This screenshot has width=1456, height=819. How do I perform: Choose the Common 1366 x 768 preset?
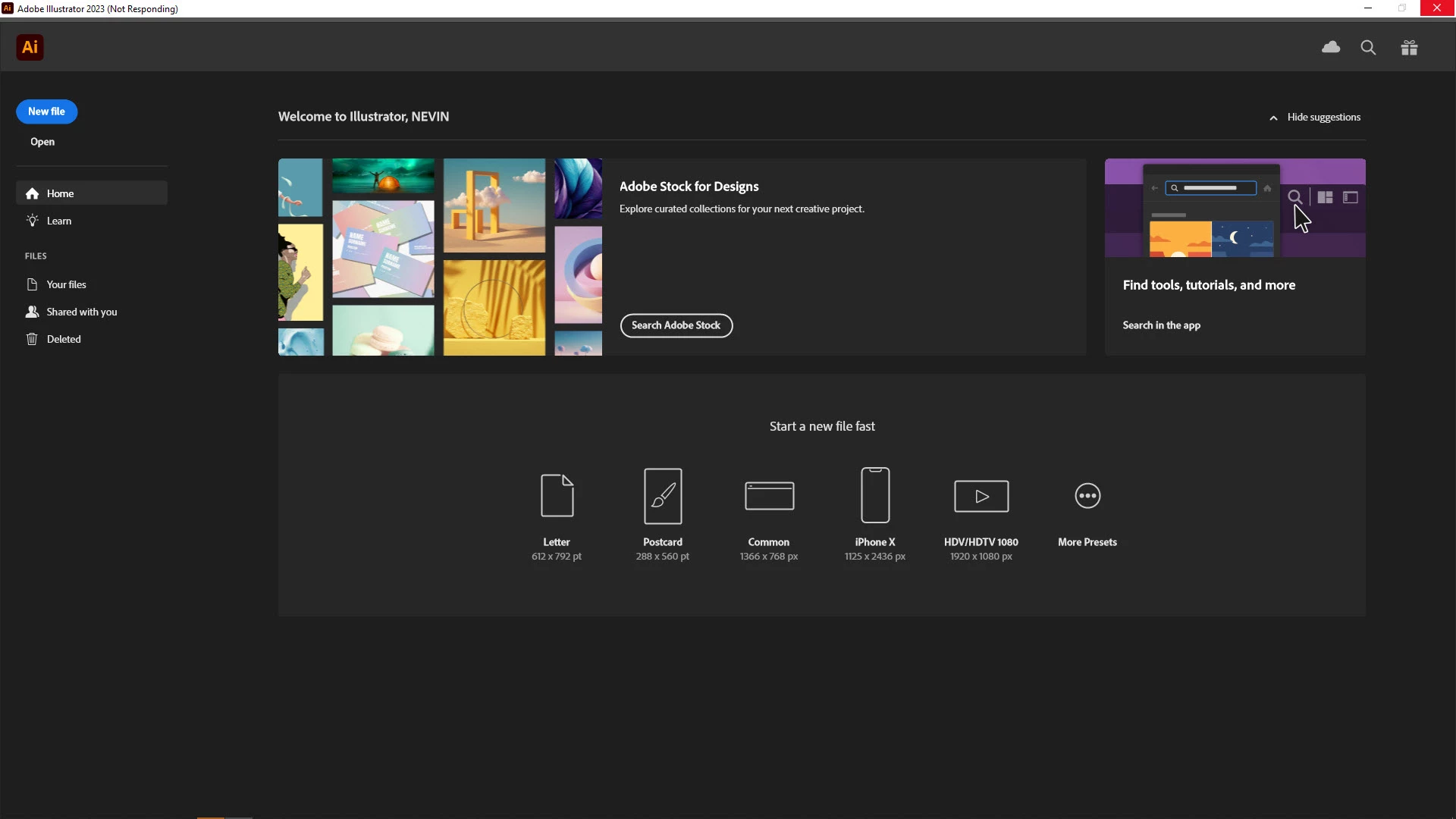[x=769, y=496]
